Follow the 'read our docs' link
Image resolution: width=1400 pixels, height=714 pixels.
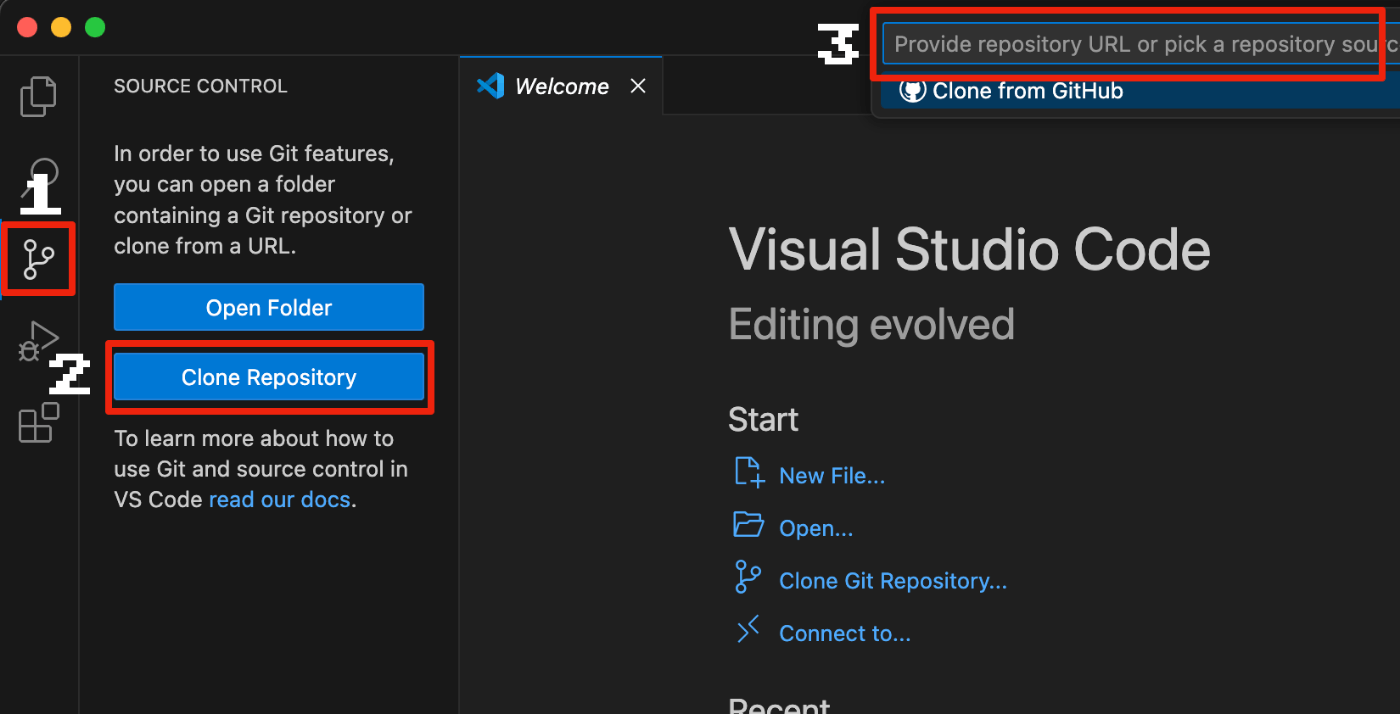tap(280, 499)
